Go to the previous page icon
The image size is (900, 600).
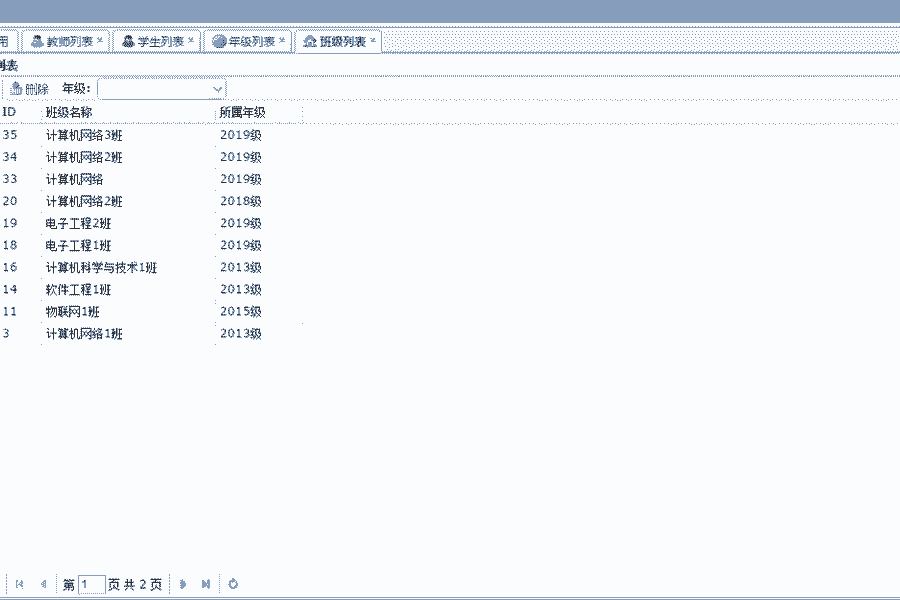tap(43, 584)
